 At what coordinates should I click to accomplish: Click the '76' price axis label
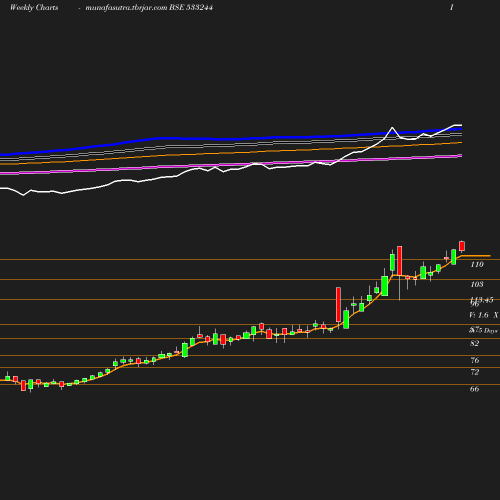tap(475, 360)
